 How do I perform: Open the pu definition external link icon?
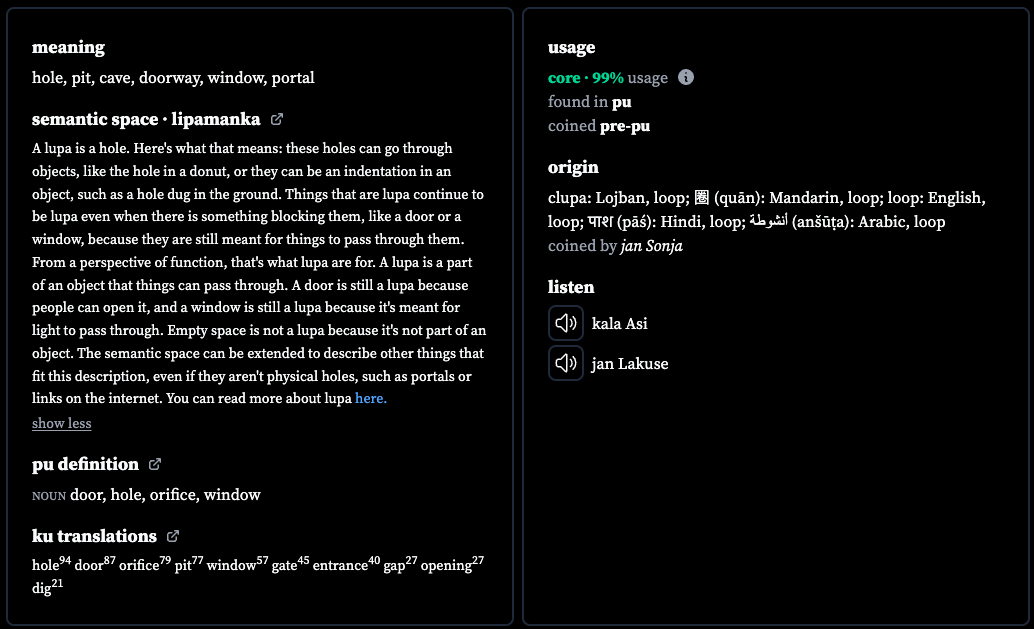[155, 464]
